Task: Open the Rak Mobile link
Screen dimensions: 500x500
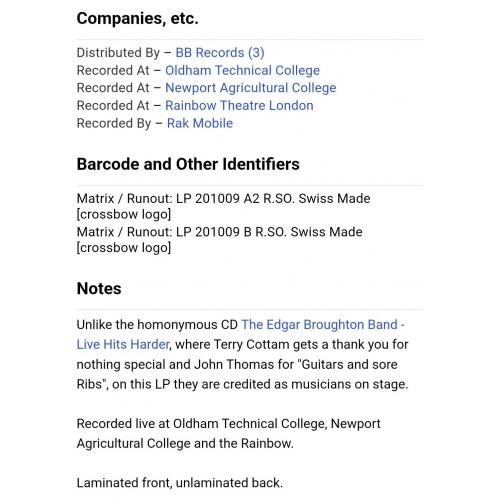Action: (x=200, y=123)
